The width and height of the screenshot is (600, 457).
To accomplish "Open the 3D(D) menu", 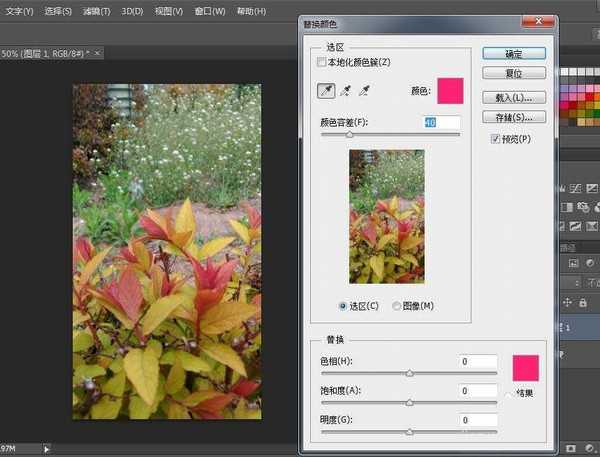I will pos(132,11).
